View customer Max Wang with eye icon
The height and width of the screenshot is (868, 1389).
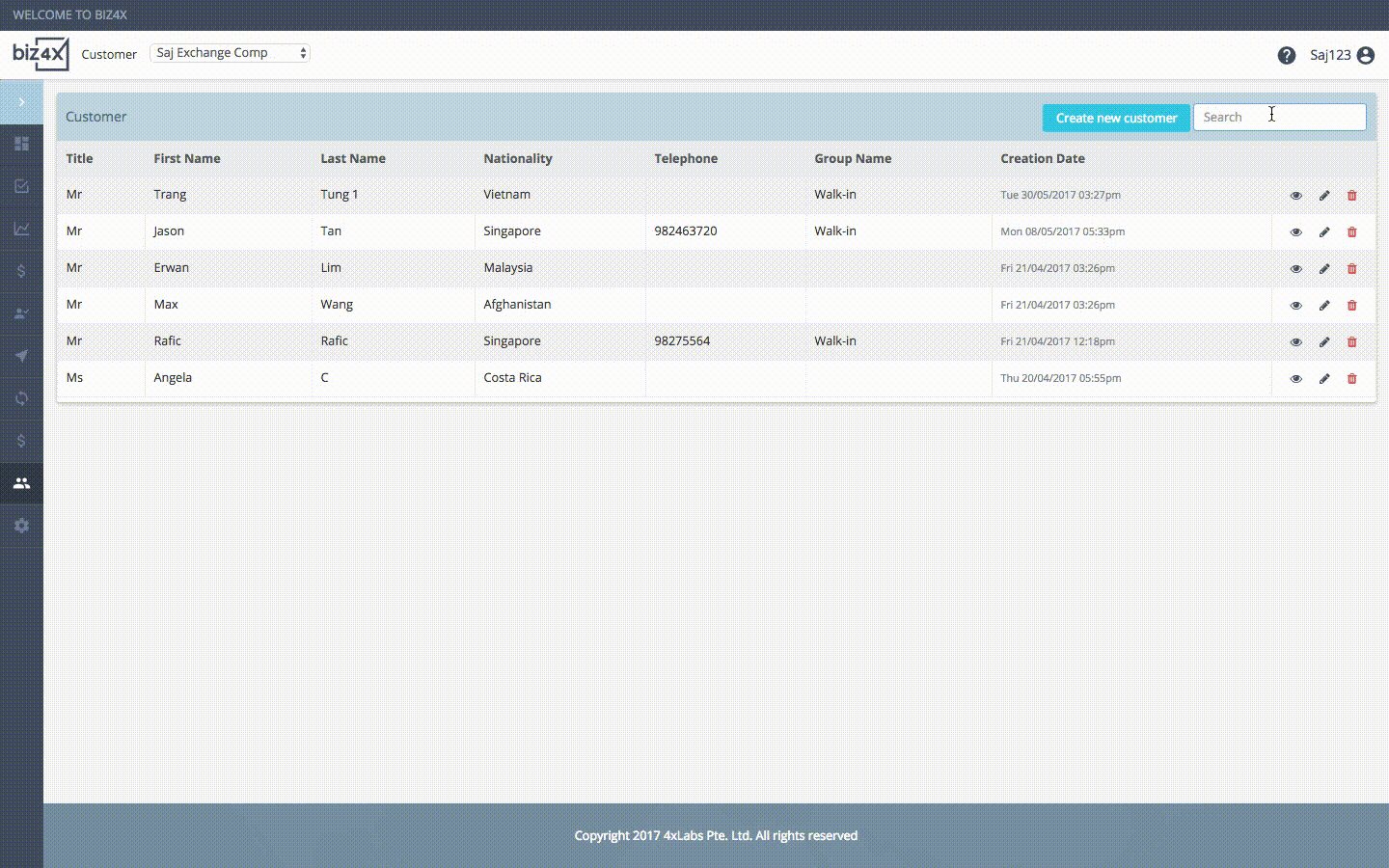[x=1296, y=305]
